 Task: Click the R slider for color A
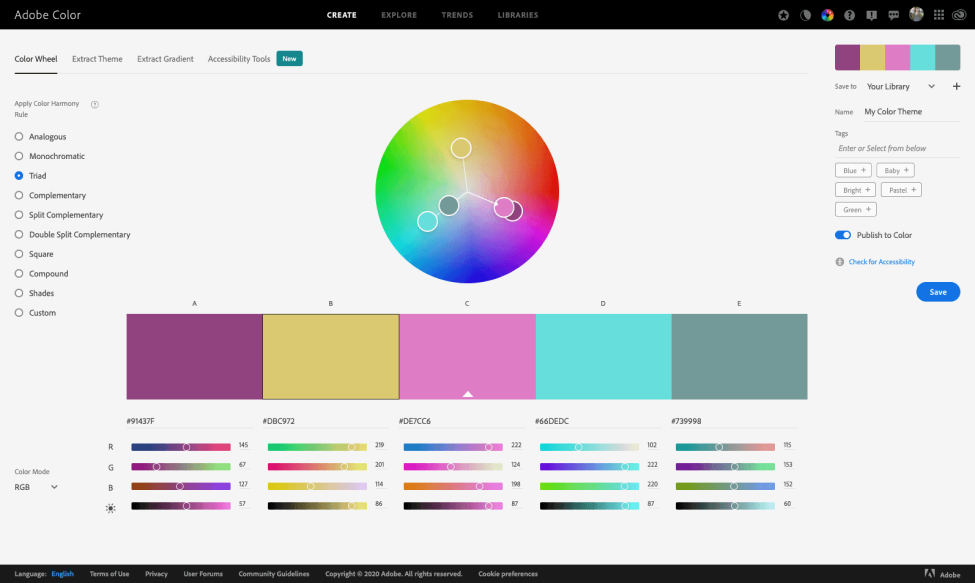[x=181, y=447]
